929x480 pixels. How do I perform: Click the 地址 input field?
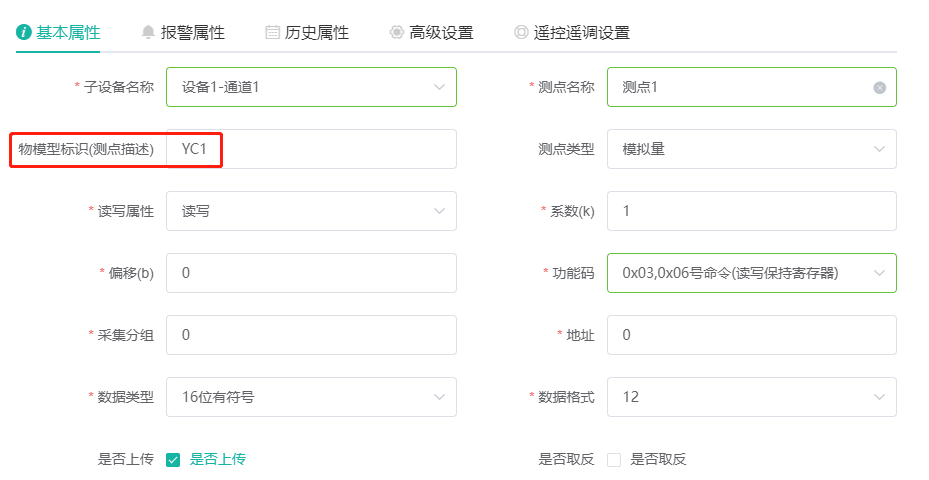point(751,335)
